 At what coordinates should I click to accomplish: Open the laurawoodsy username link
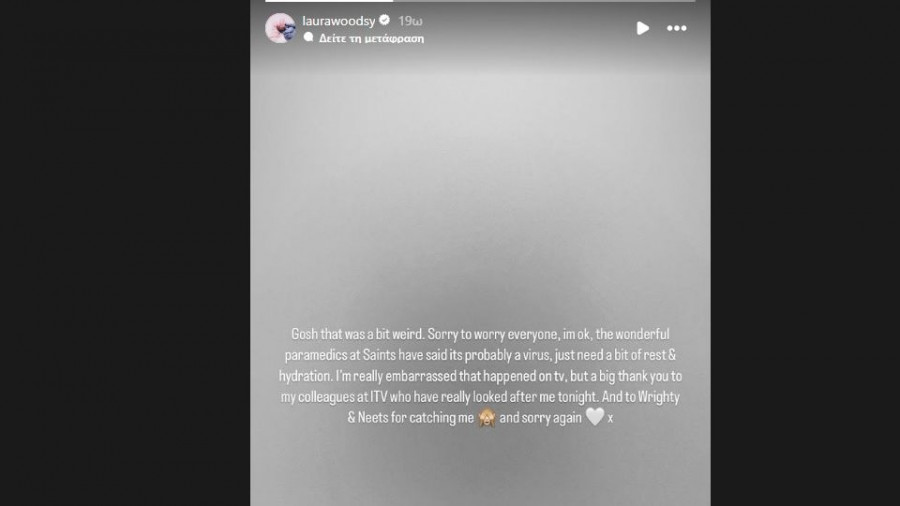click(x=338, y=20)
